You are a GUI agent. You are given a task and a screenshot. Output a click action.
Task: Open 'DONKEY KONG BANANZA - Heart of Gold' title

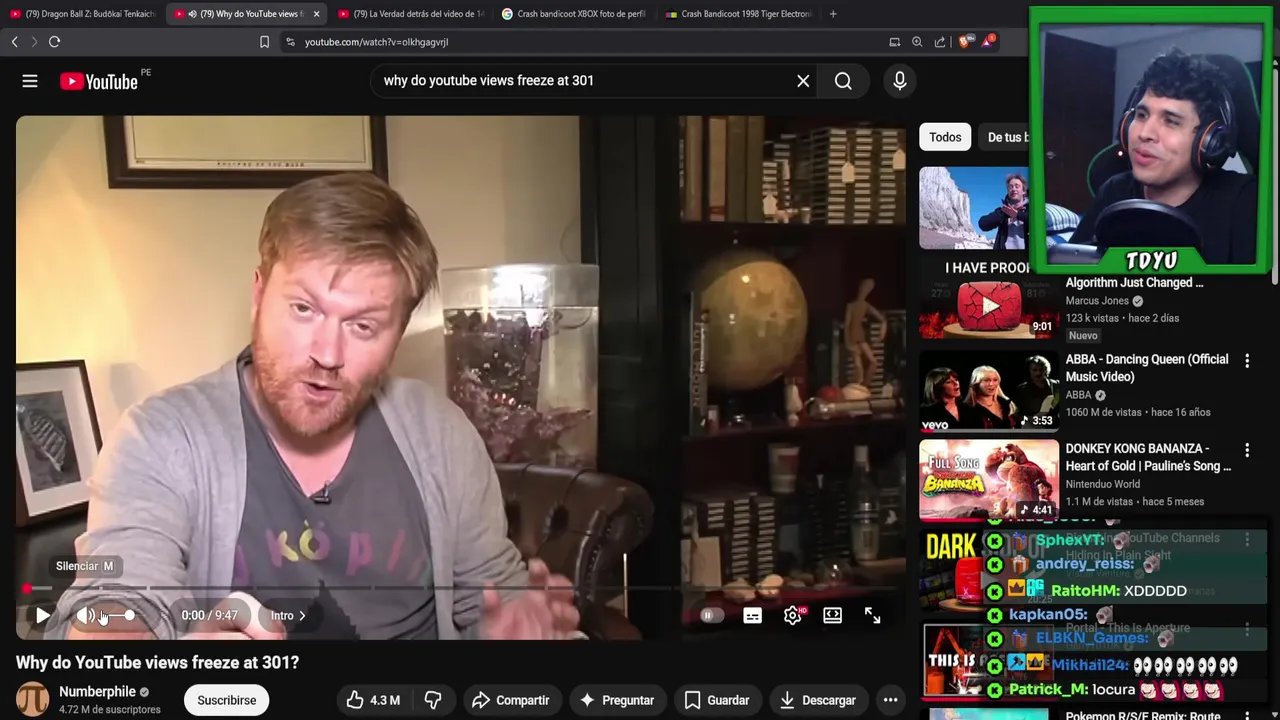(1148, 457)
